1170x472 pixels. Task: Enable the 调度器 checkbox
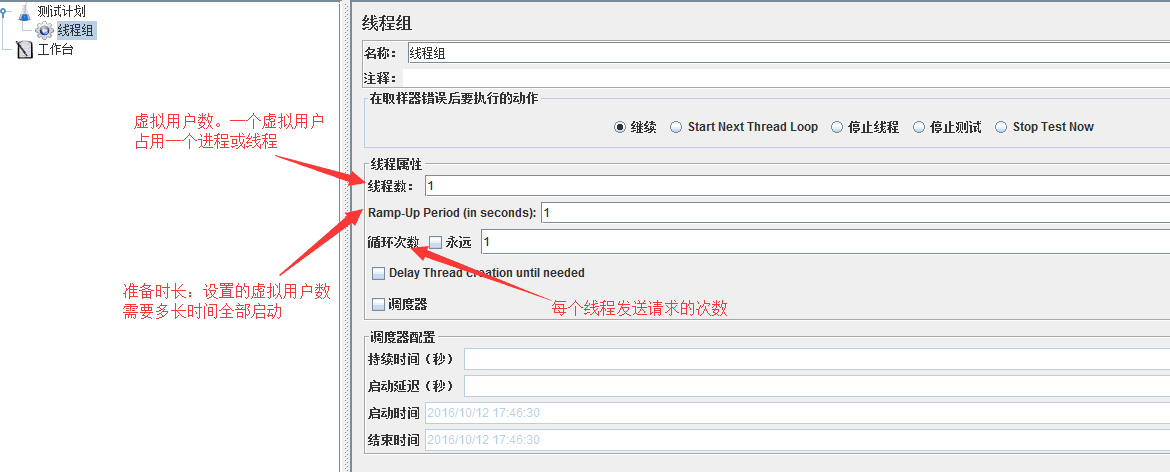[379, 304]
